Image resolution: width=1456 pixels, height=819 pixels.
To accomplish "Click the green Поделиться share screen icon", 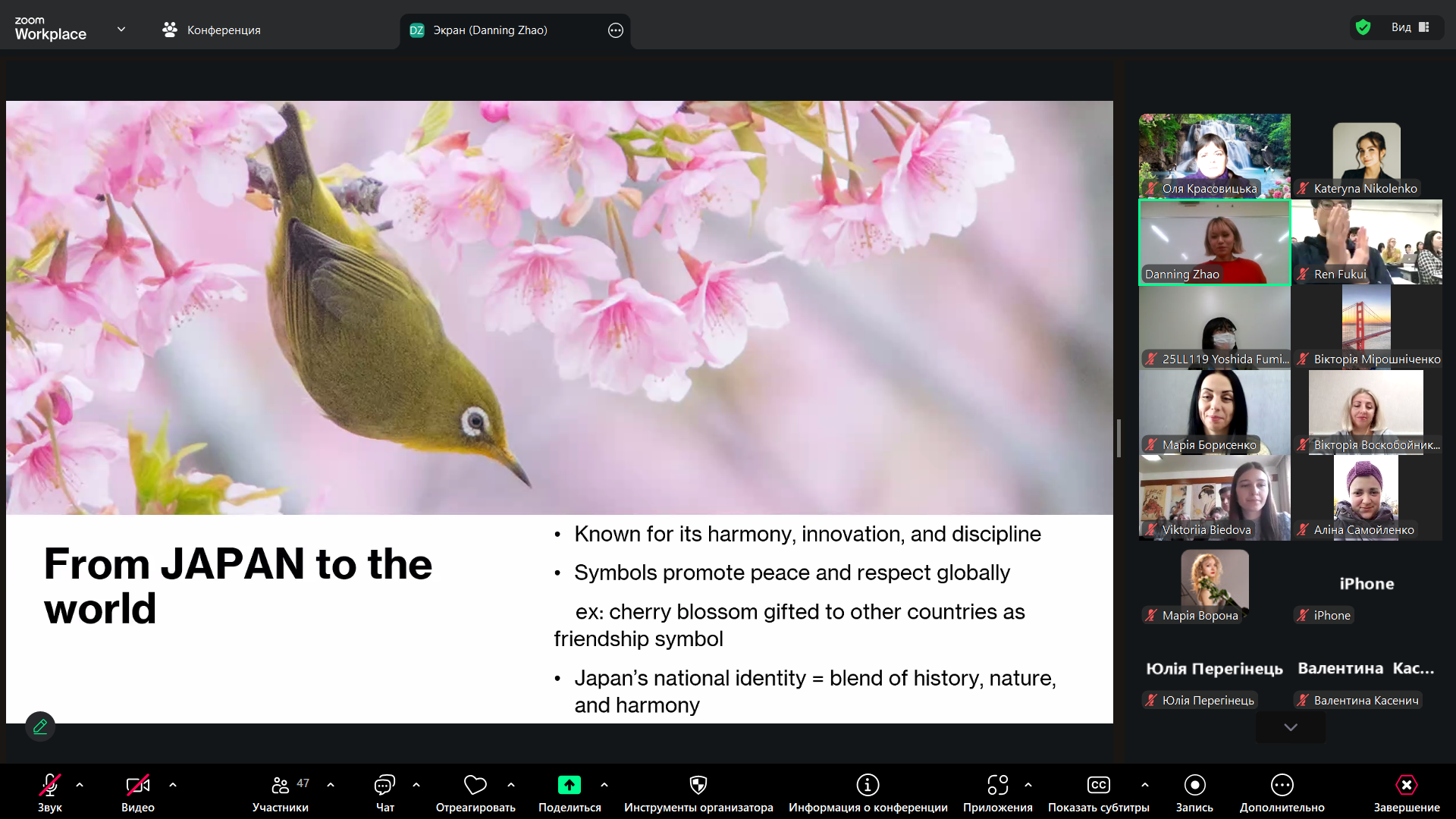I will [569, 785].
